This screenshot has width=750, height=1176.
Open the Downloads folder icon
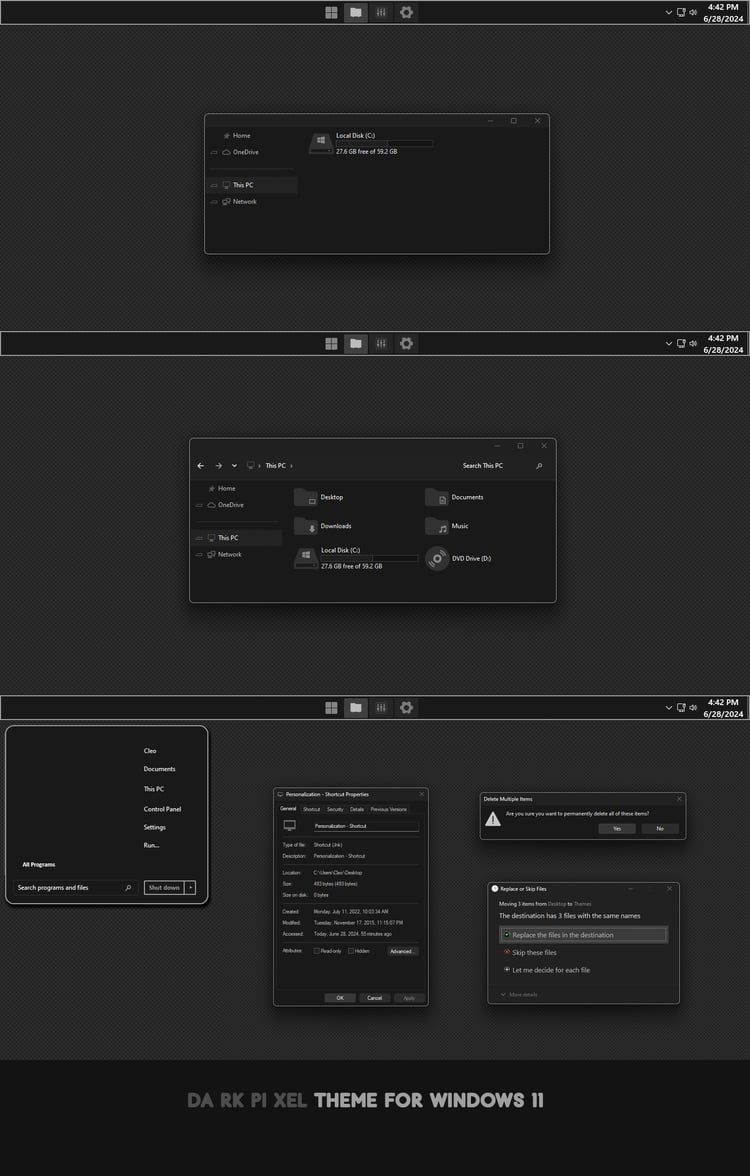[x=305, y=526]
